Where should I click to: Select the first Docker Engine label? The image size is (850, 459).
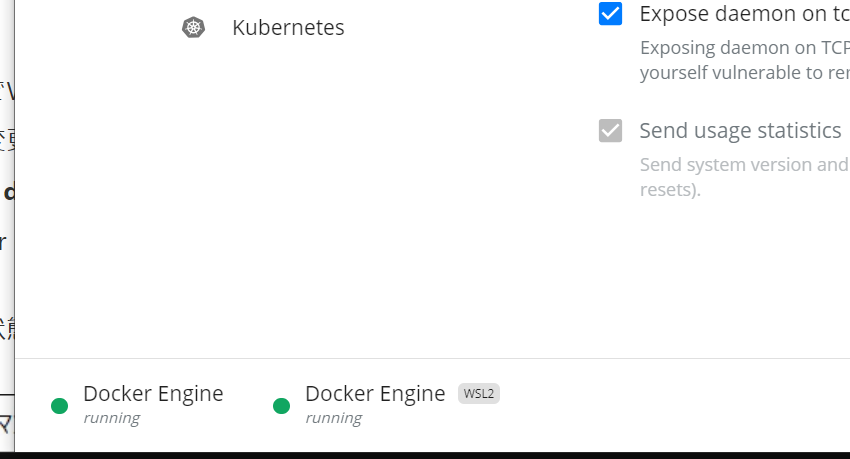tap(153, 393)
